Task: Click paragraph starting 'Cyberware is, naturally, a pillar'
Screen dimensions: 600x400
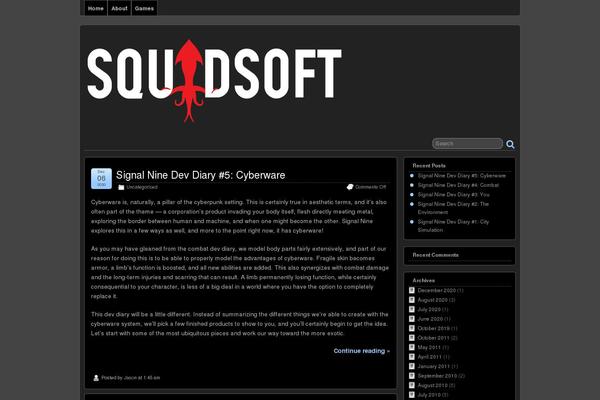Action: click(239, 216)
